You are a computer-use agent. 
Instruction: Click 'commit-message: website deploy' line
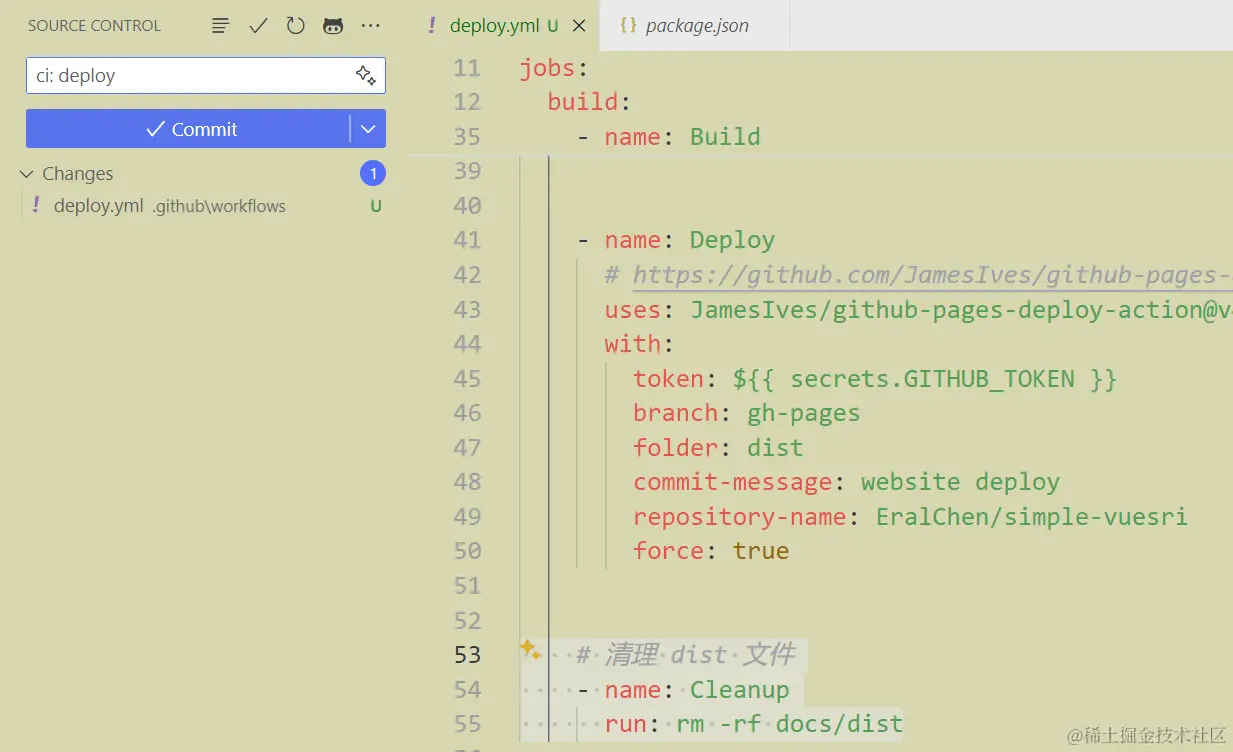[x=846, y=482]
